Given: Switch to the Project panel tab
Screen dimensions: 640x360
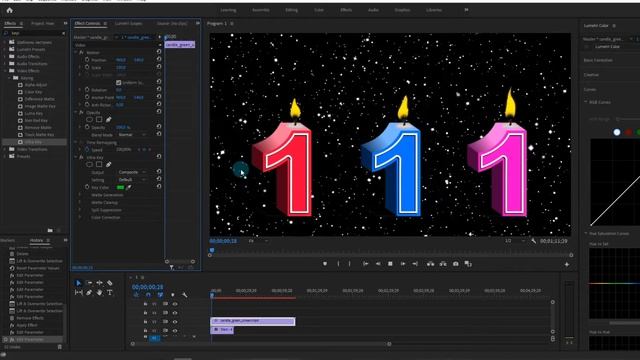Looking at the screenshot, I should pos(42,24).
